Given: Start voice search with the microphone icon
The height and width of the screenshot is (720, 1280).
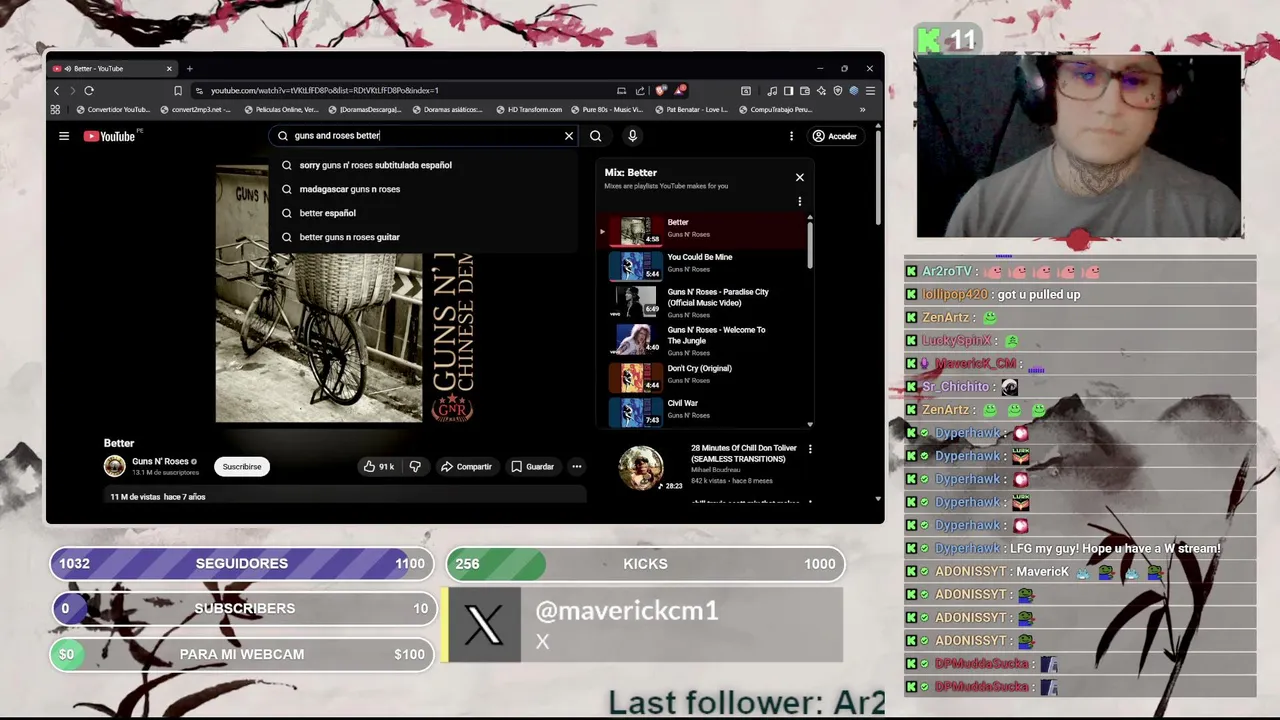Looking at the screenshot, I should (x=632, y=136).
